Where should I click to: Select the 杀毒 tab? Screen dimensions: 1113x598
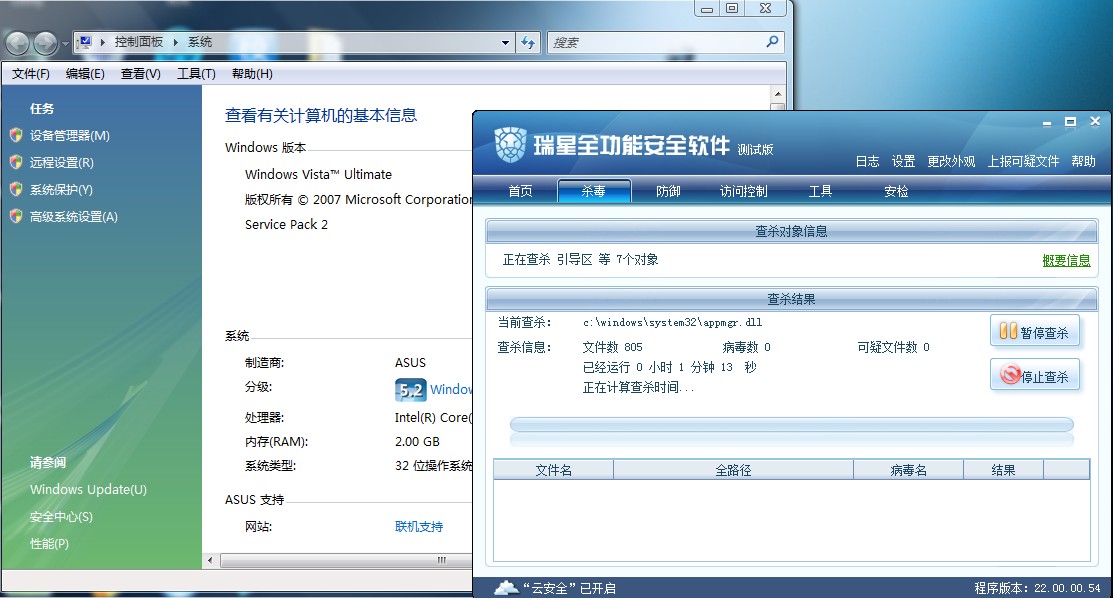(594, 191)
